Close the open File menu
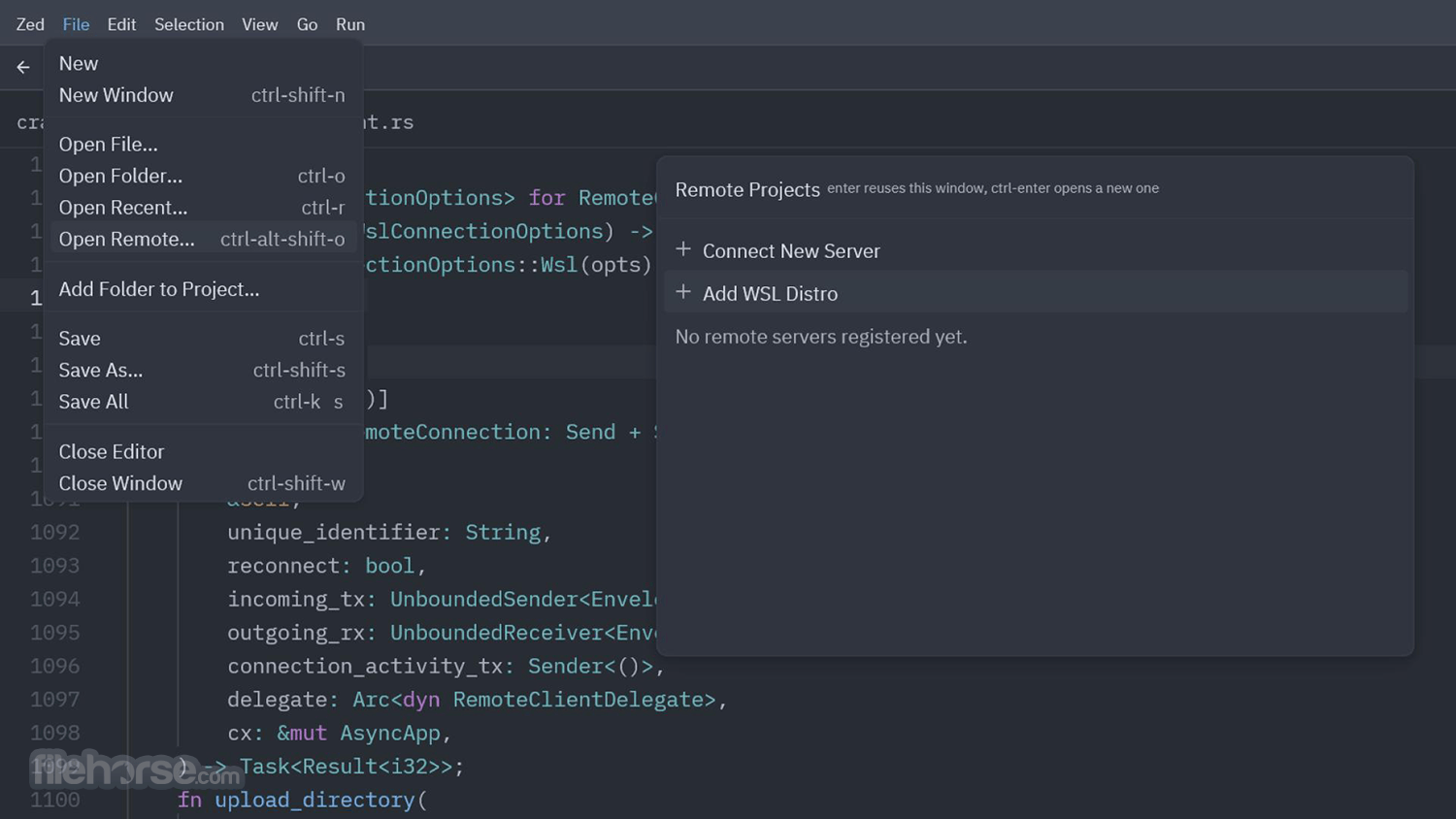The width and height of the screenshot is (1456, 819). (76, 24)
